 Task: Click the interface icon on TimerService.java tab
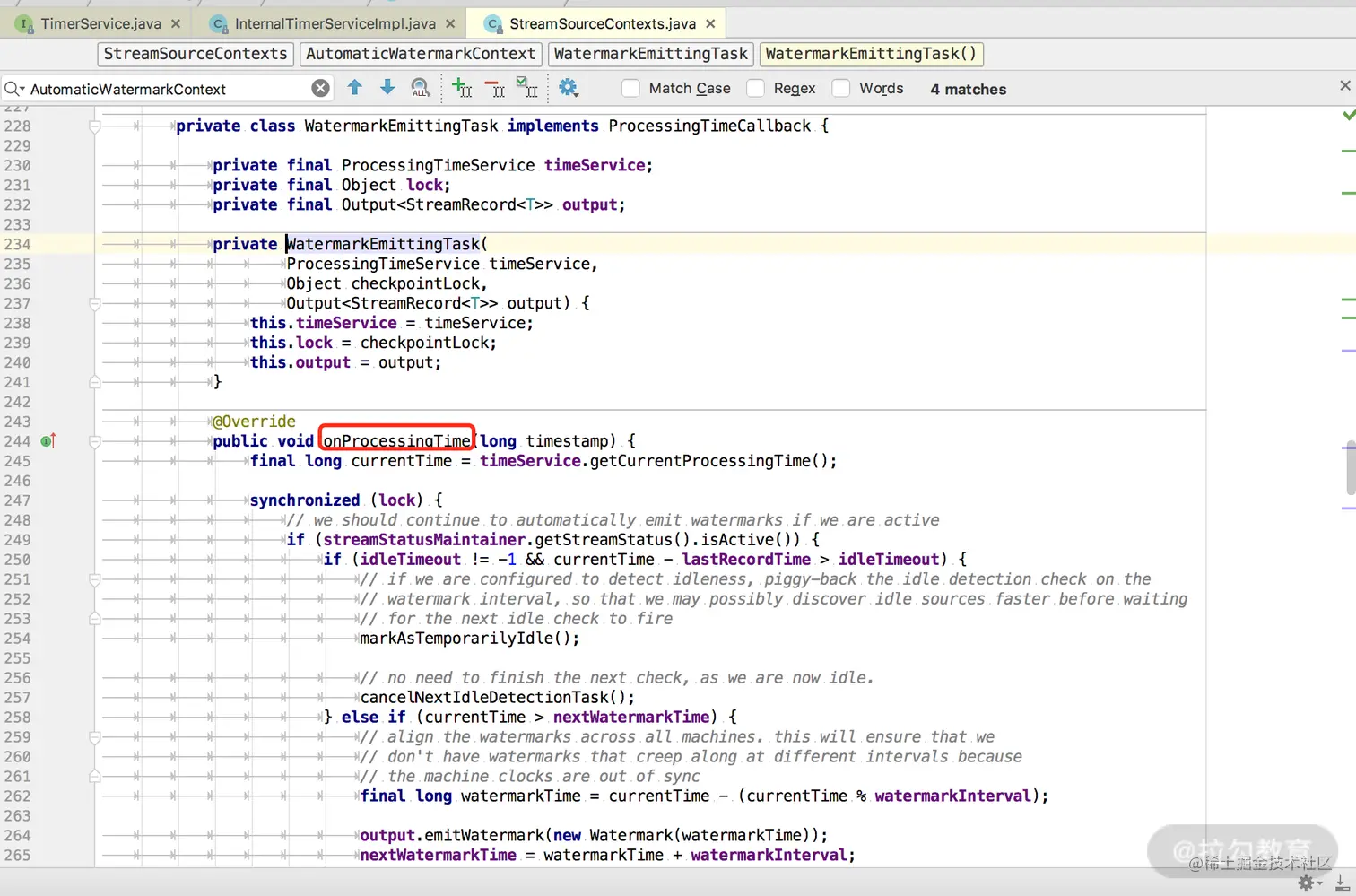coord(24,23)
